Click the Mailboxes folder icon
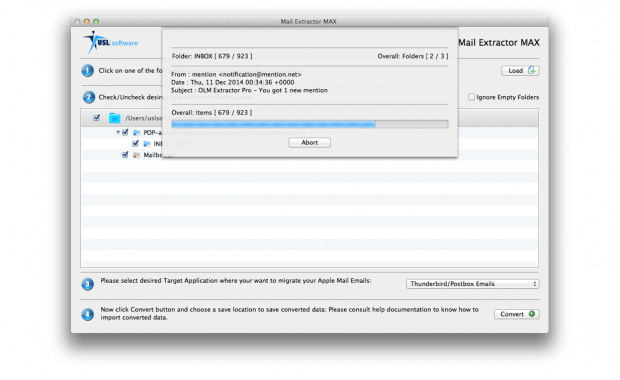The height and width of the screenshot is (380, 620). tap(136, 155)
